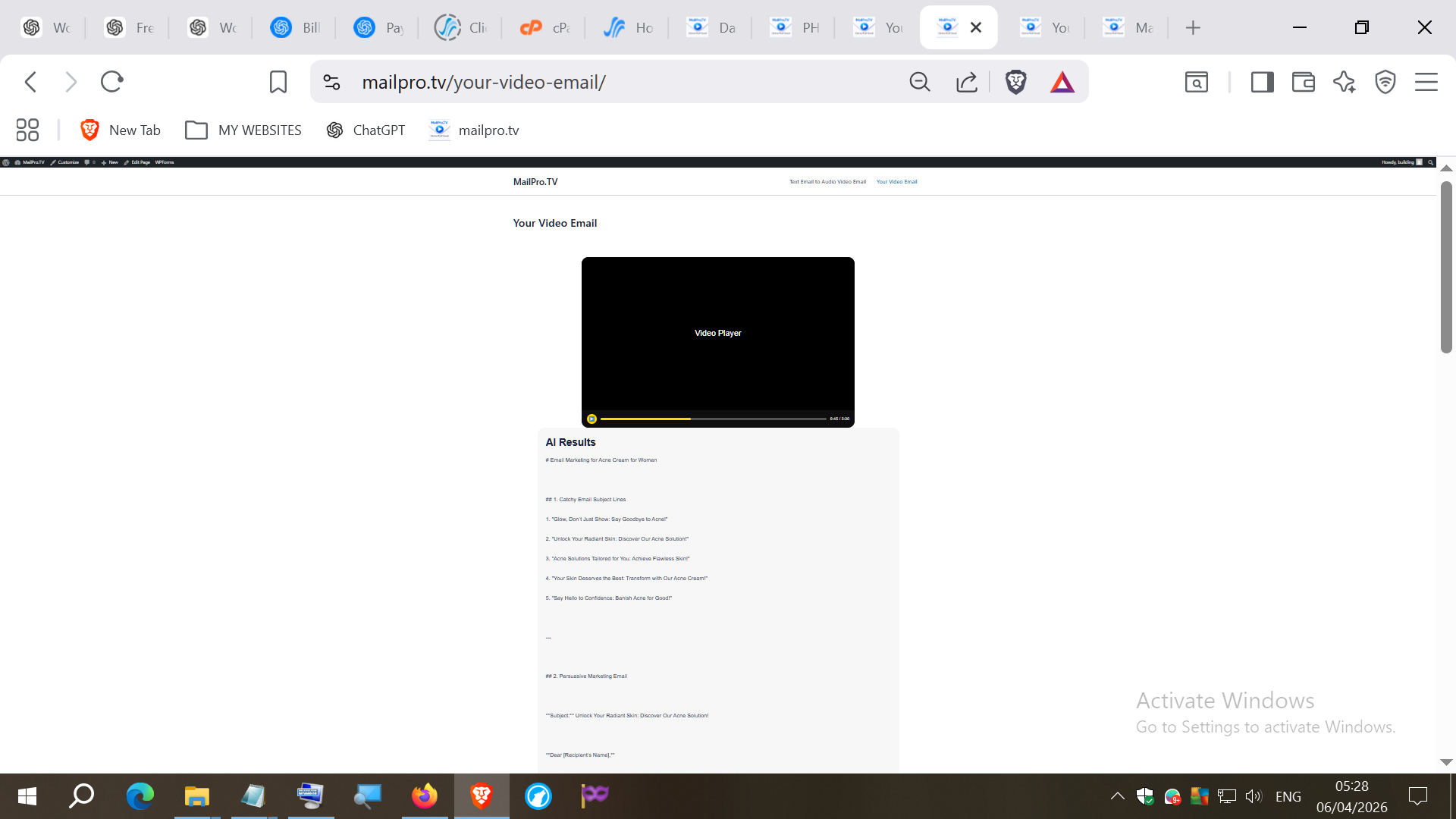Toggle the browser sidebar panel
The height and width of the screenshot is (819, 1456).
tap(1262, 82)
